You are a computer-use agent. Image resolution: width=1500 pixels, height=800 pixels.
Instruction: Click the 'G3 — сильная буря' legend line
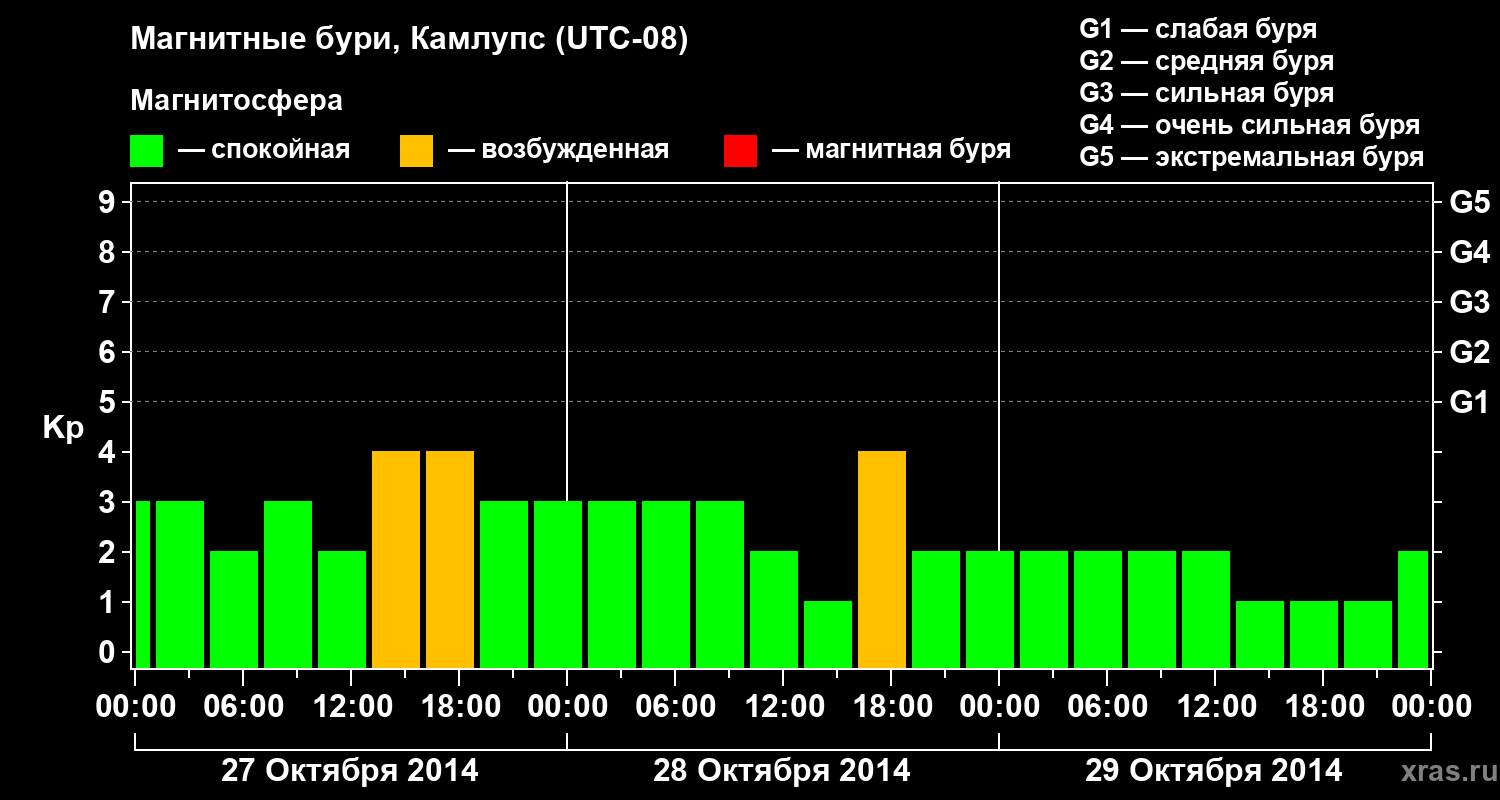click(x=1206, y=93)
